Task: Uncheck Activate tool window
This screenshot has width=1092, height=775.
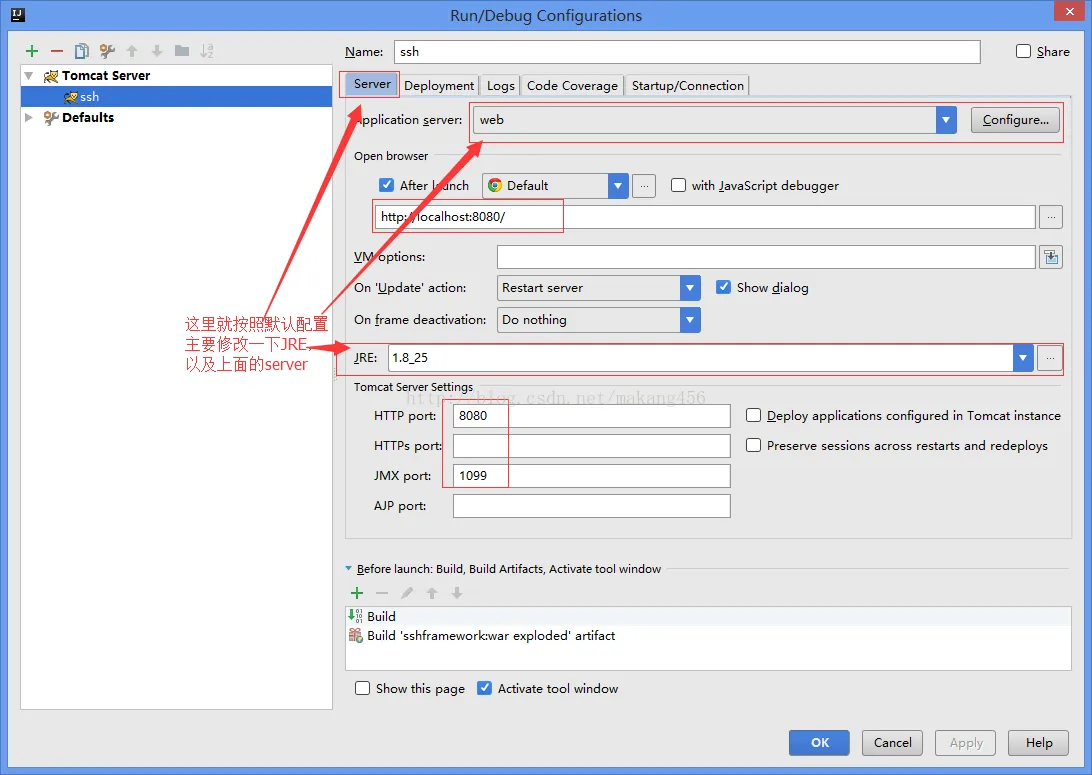Action: pyautogui.click(x=484, y=688)
